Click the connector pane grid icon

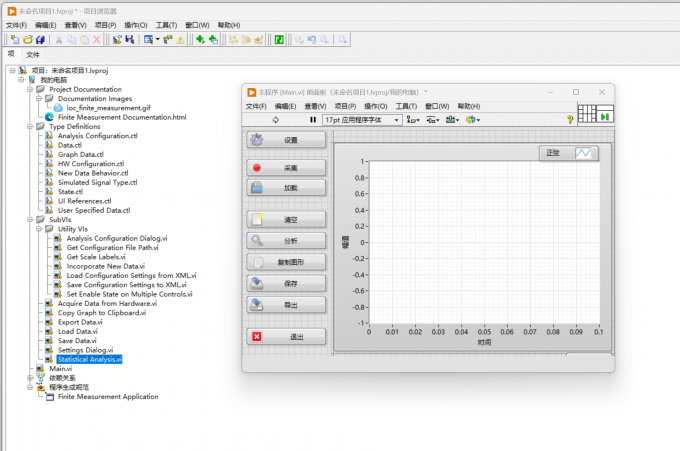click(x=587, y=114)
